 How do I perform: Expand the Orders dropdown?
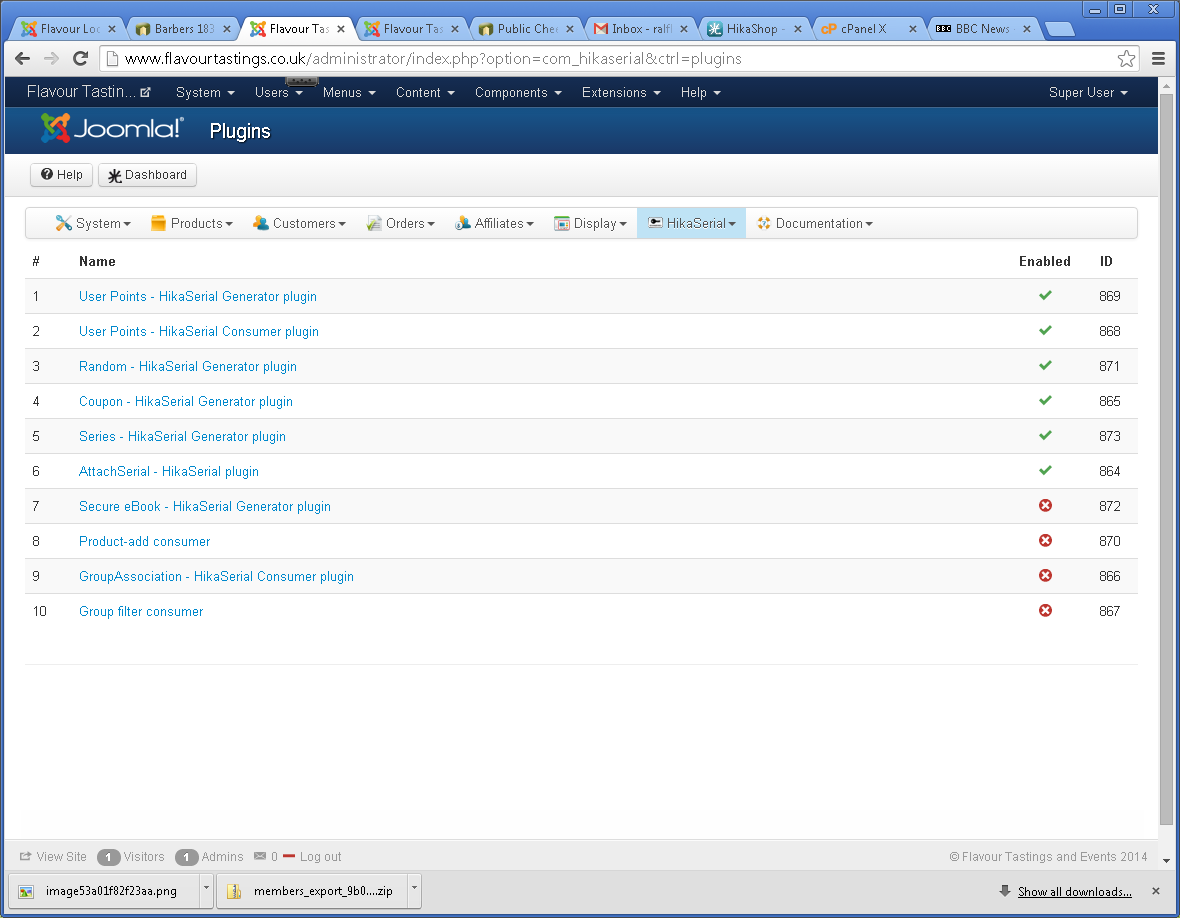(400, 223)
